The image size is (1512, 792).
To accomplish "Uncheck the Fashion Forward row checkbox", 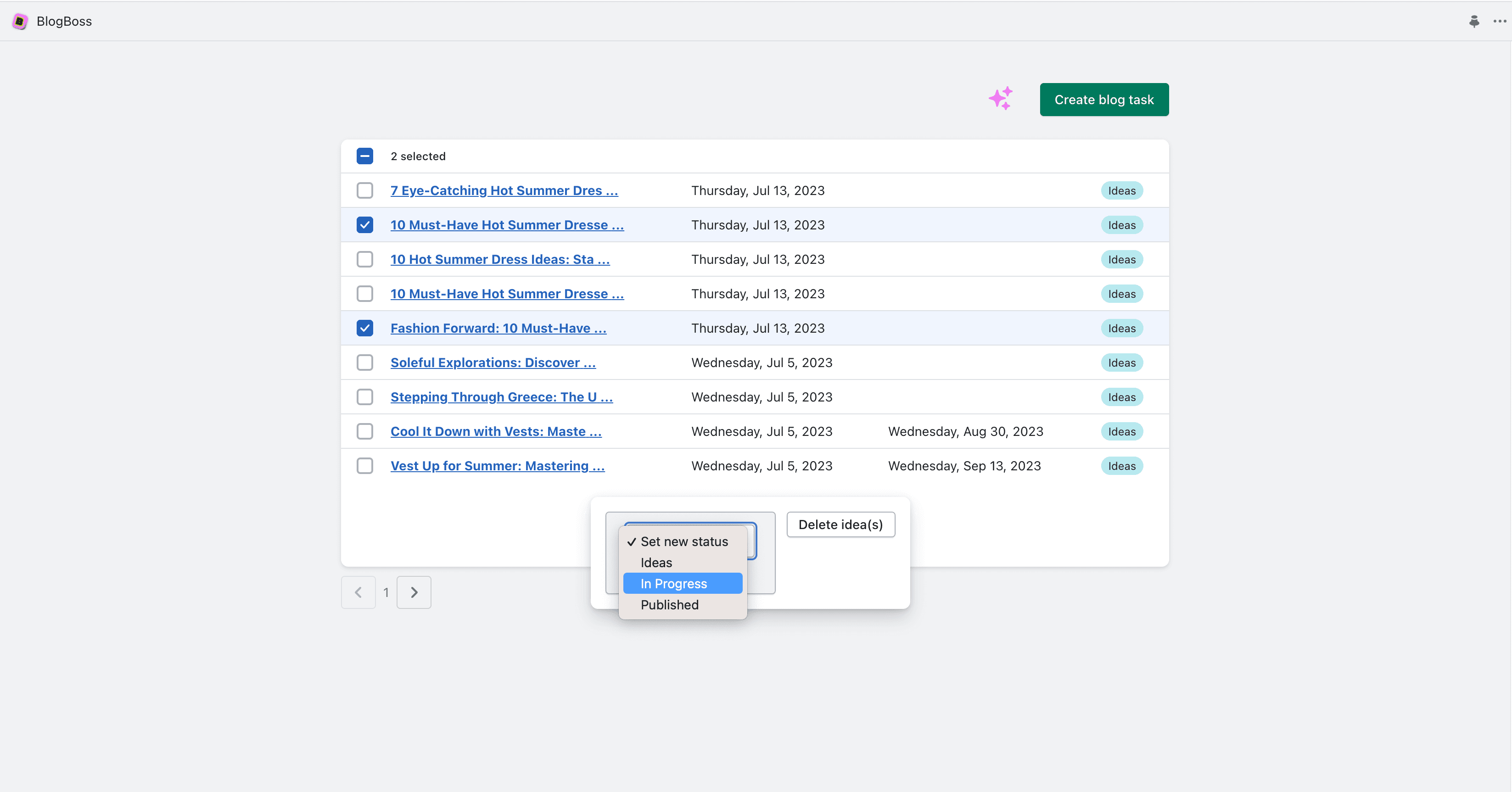I will pos(364,329).
